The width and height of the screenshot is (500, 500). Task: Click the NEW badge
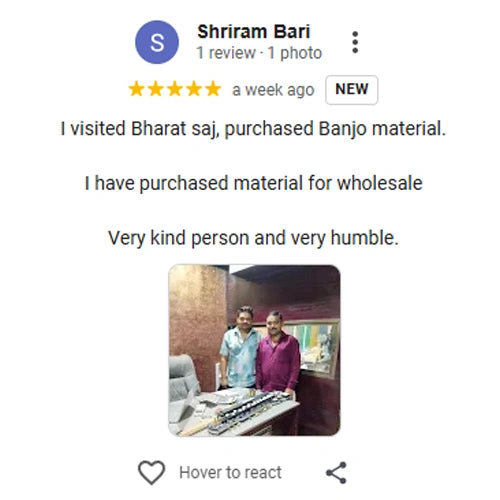coord(352,90)
